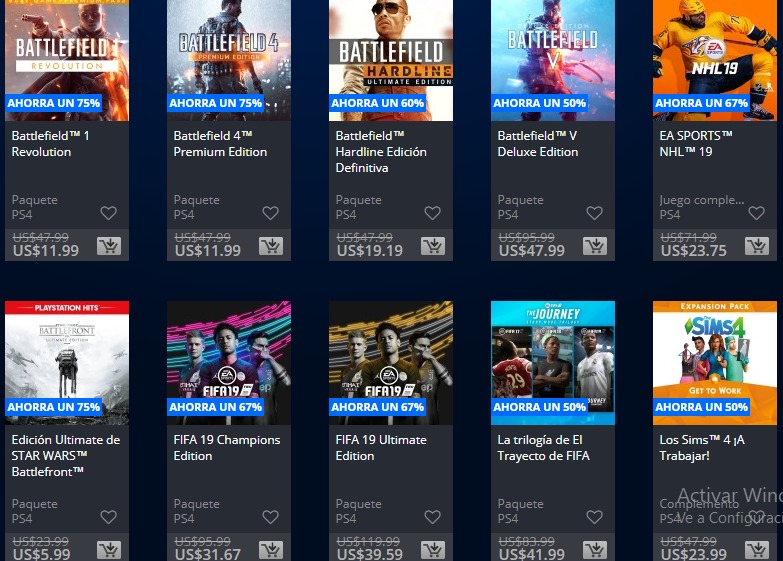This screenshot has height=561, width=783.
Task: Open FIFA 19 Ultimate Edition title link
Action: [x=381, y=448]
